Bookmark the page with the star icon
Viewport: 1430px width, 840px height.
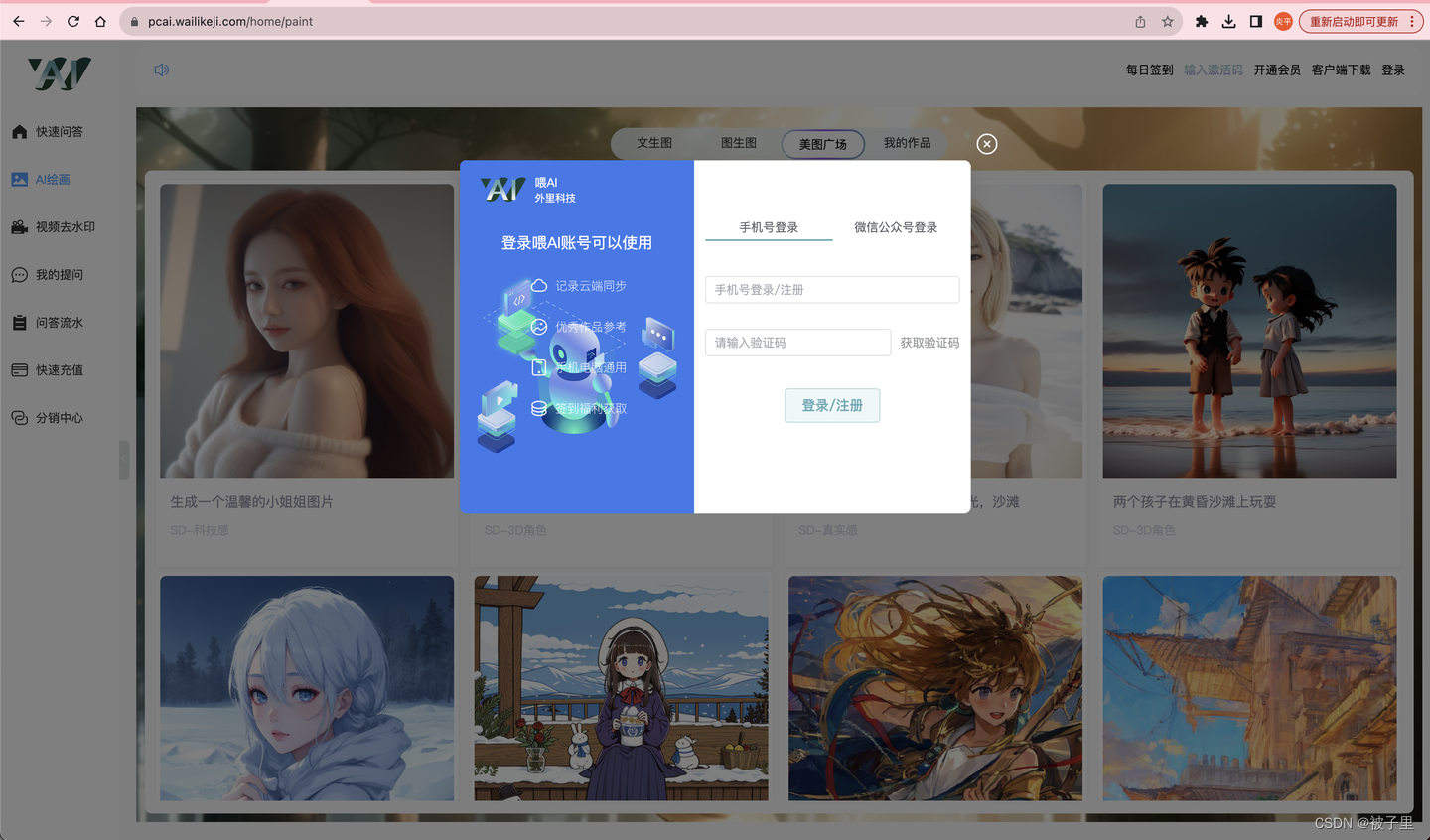(1168, 21)
